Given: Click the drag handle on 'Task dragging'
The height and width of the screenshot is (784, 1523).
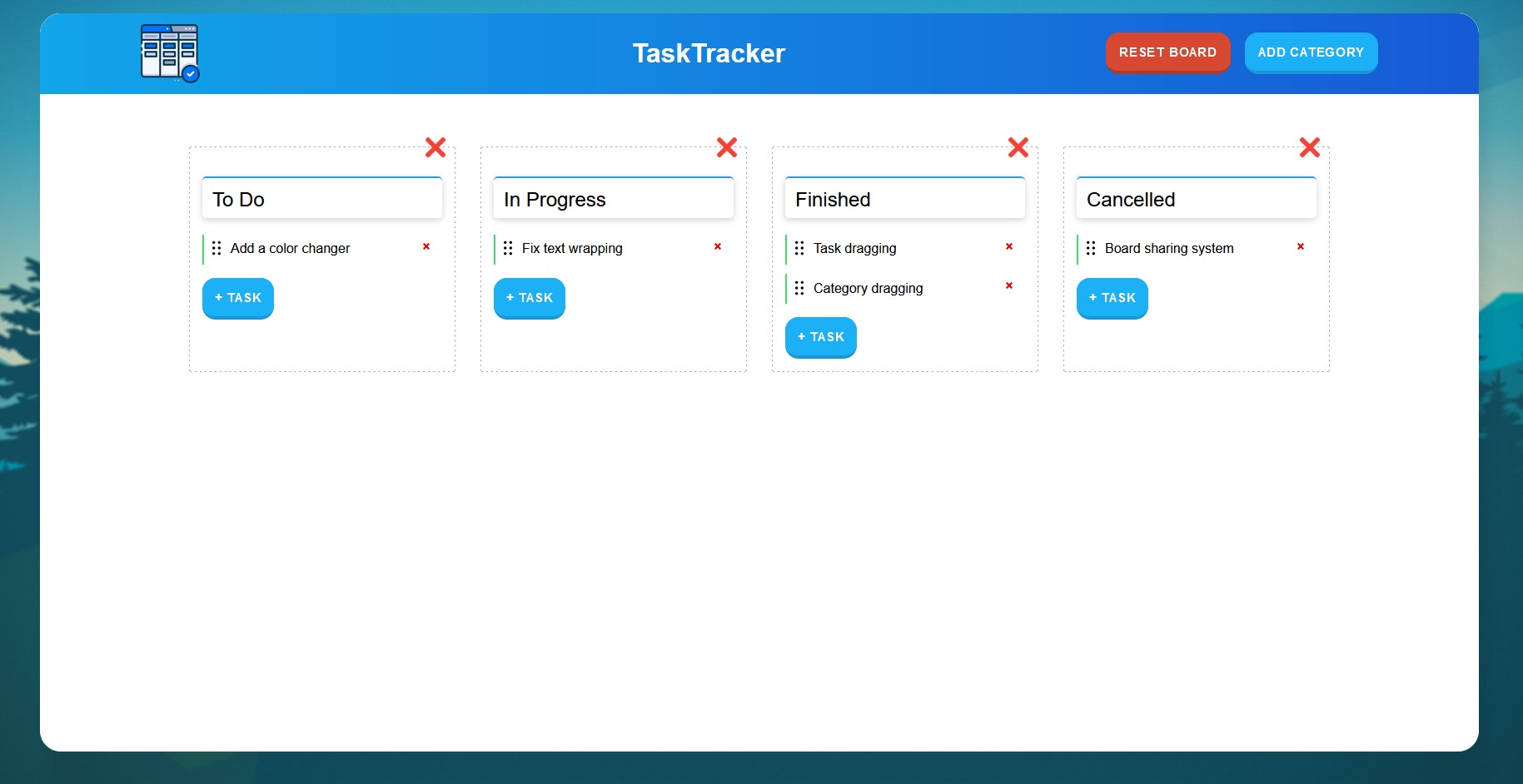Looking at the screenshot, I should (x=800, y=248).
